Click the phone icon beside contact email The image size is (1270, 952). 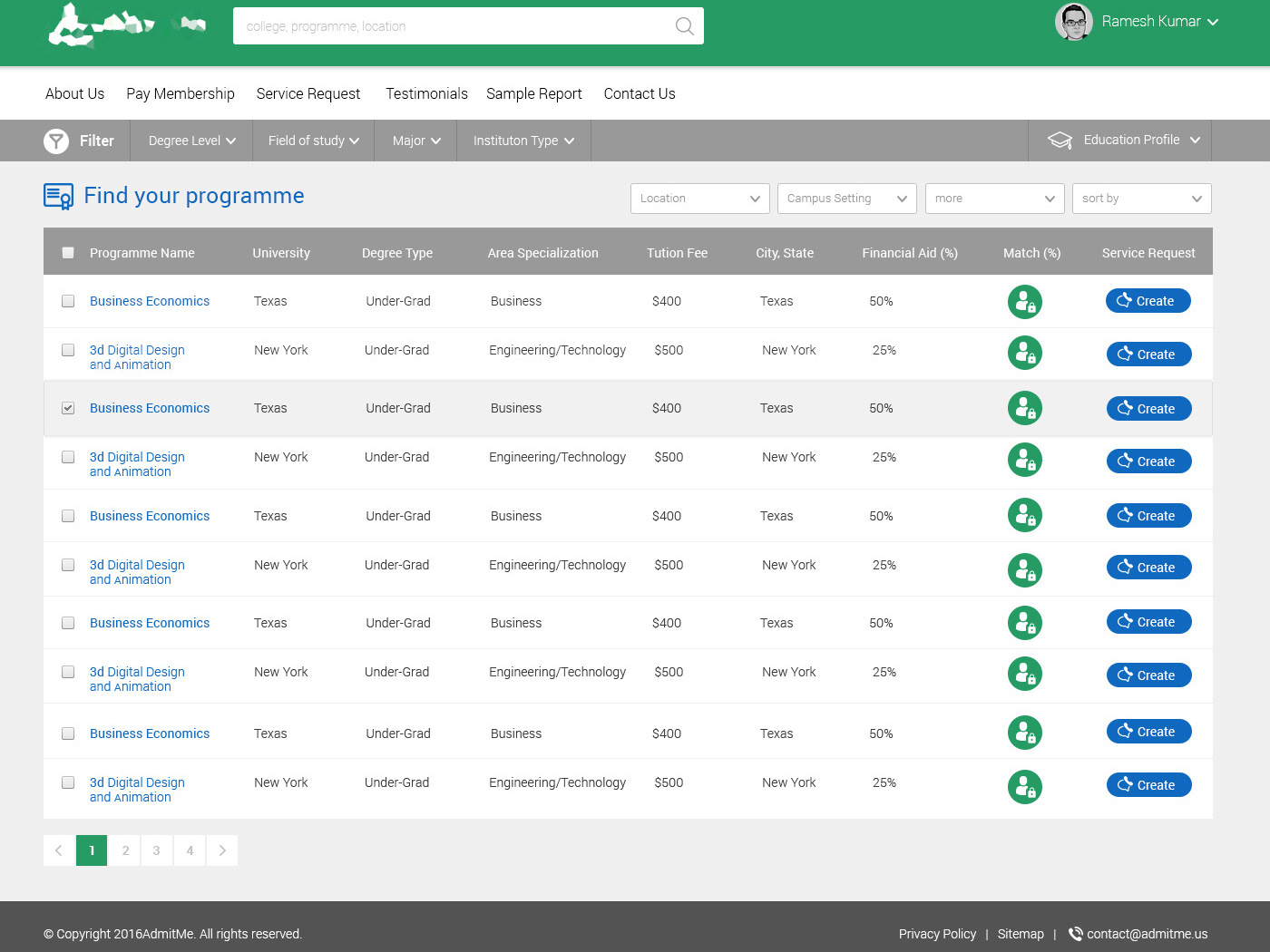pyautogui.click(x=1076, y=934)
